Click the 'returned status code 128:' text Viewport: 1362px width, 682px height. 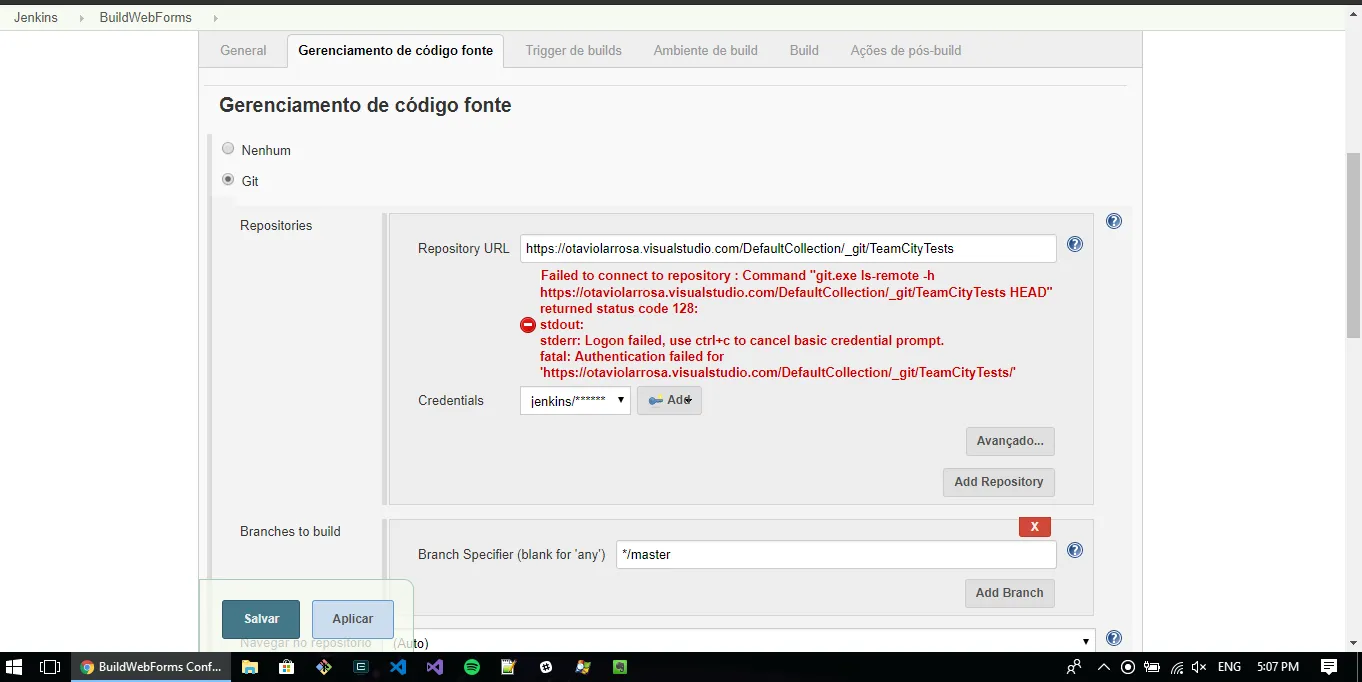coord(619,309)
